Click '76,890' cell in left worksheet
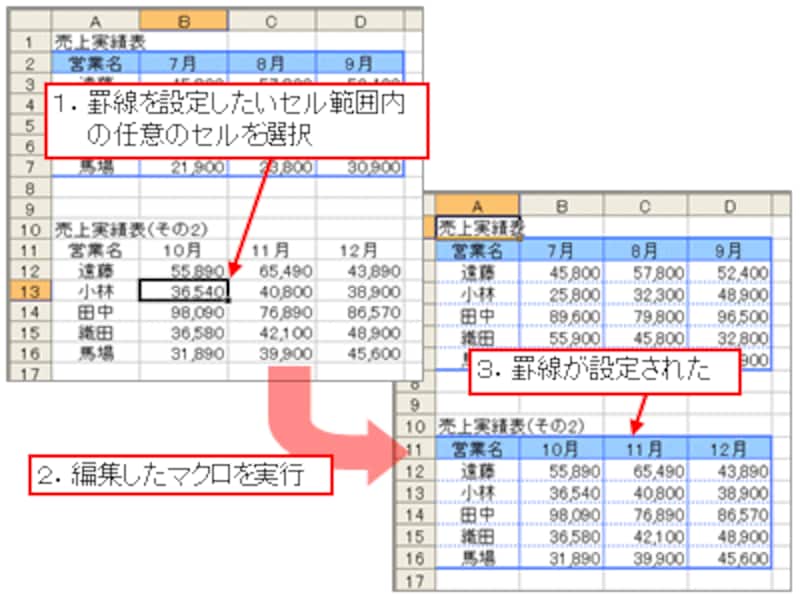The height and width of the screenshot is (596, 800). [x=272, y=312]
